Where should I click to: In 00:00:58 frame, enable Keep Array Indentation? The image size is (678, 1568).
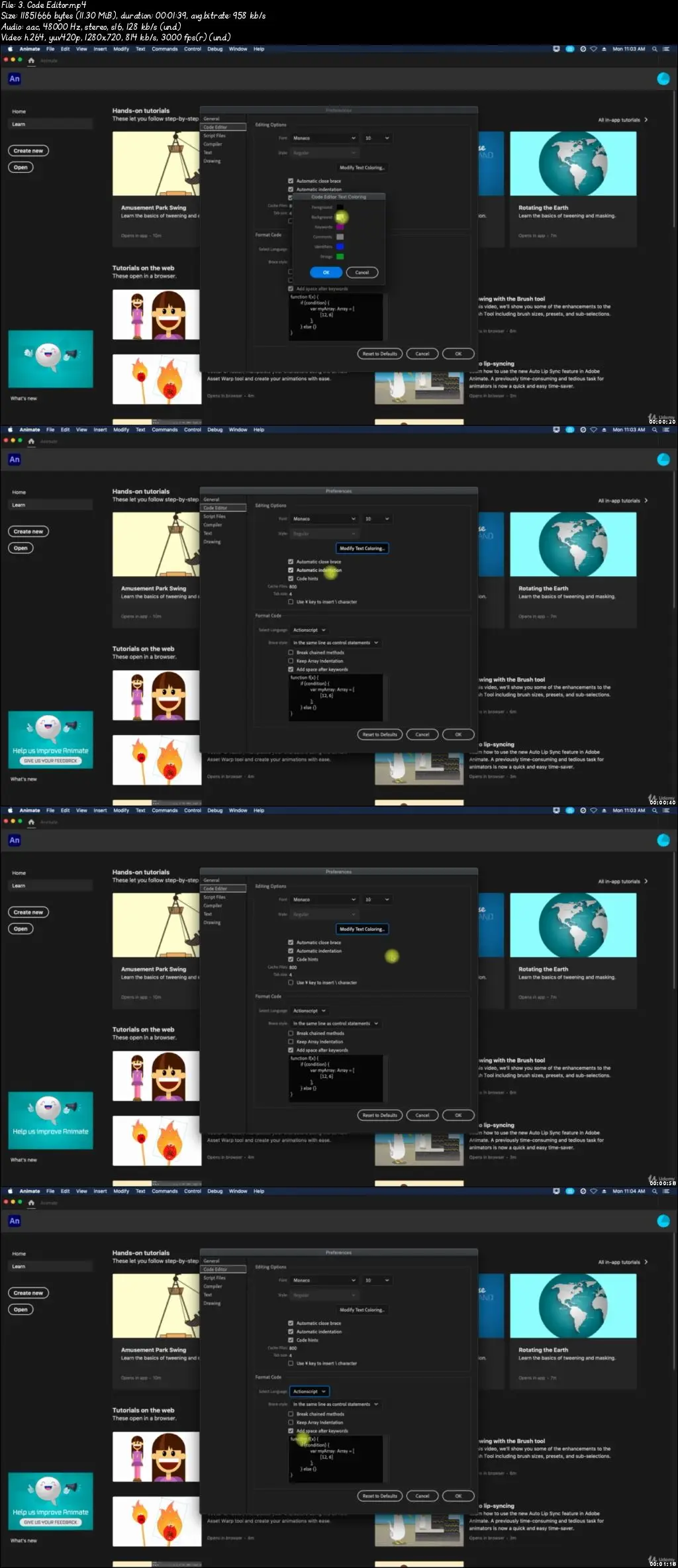(291, 1042)
